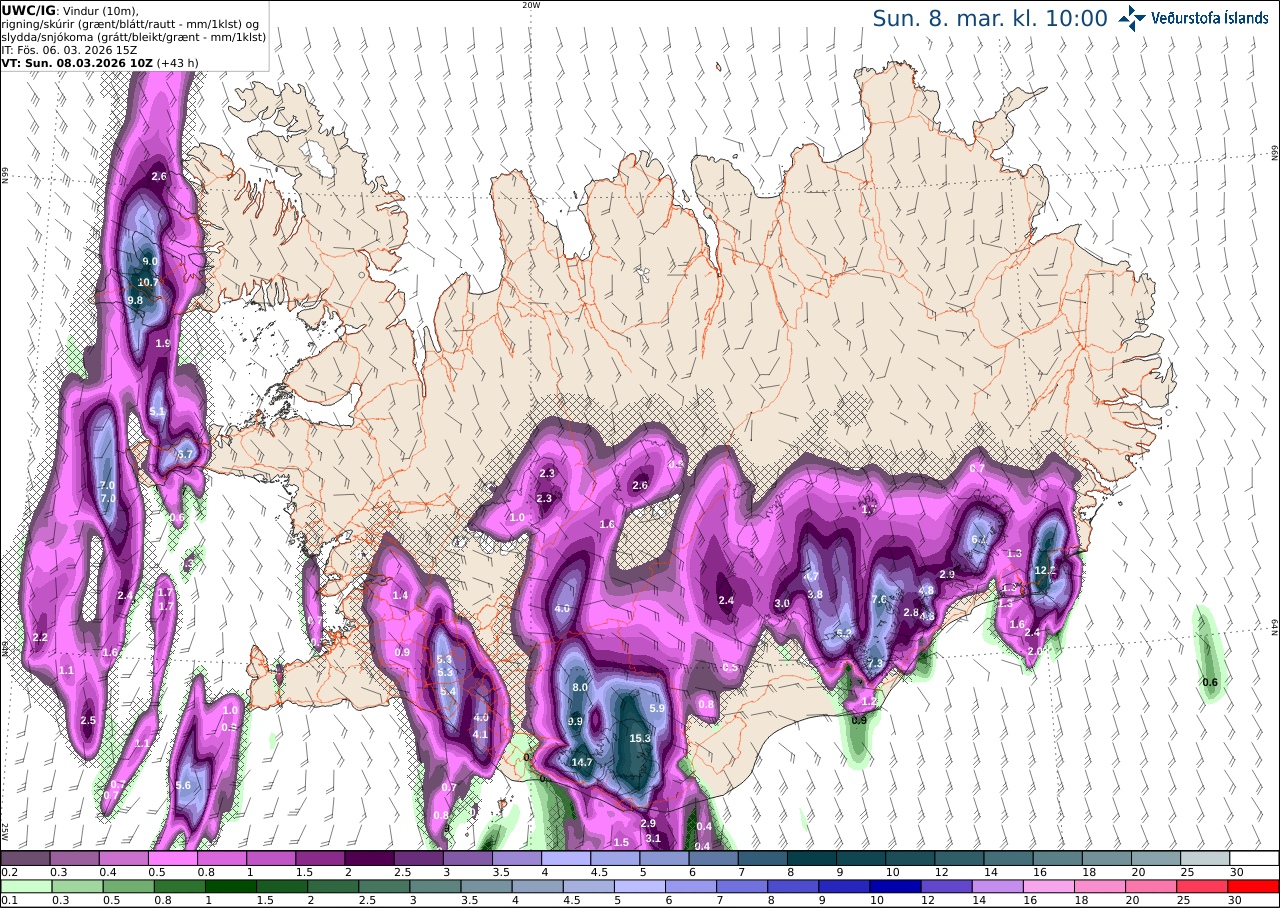Click the 7.6 precipitation value on the map

[879, 599]
